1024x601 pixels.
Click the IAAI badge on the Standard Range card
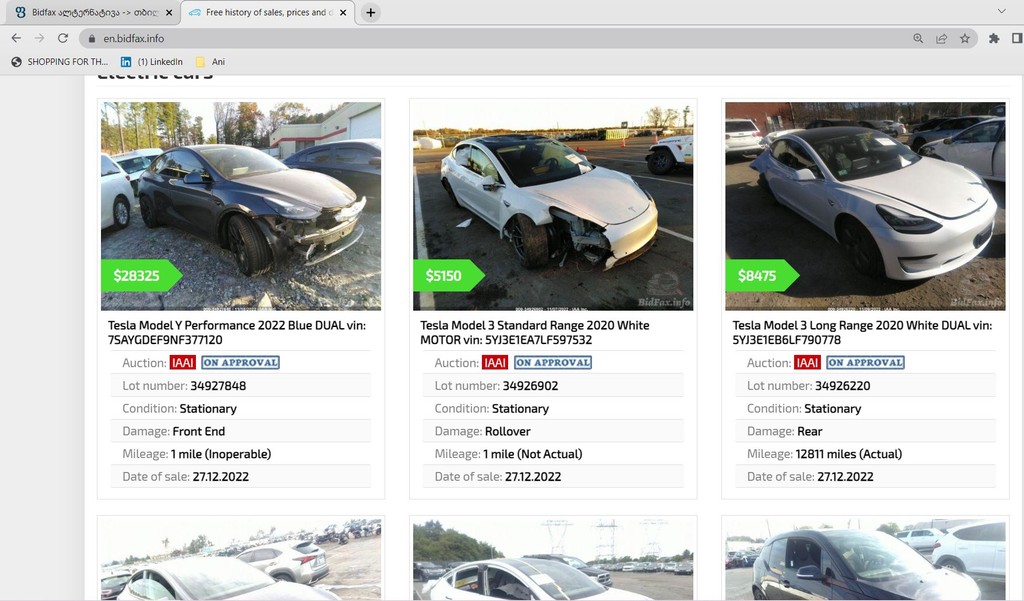(x=495, y=363)
